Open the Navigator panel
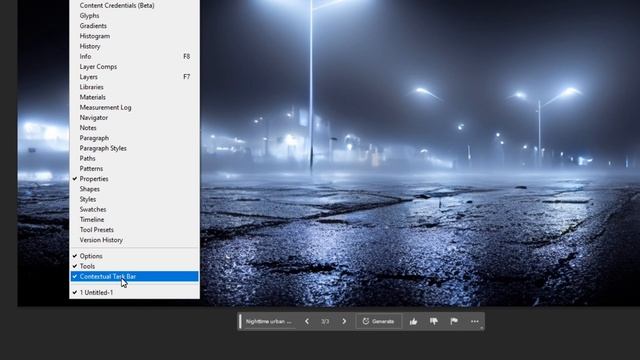This screenshot has height=360, width=640. point(134,118)
